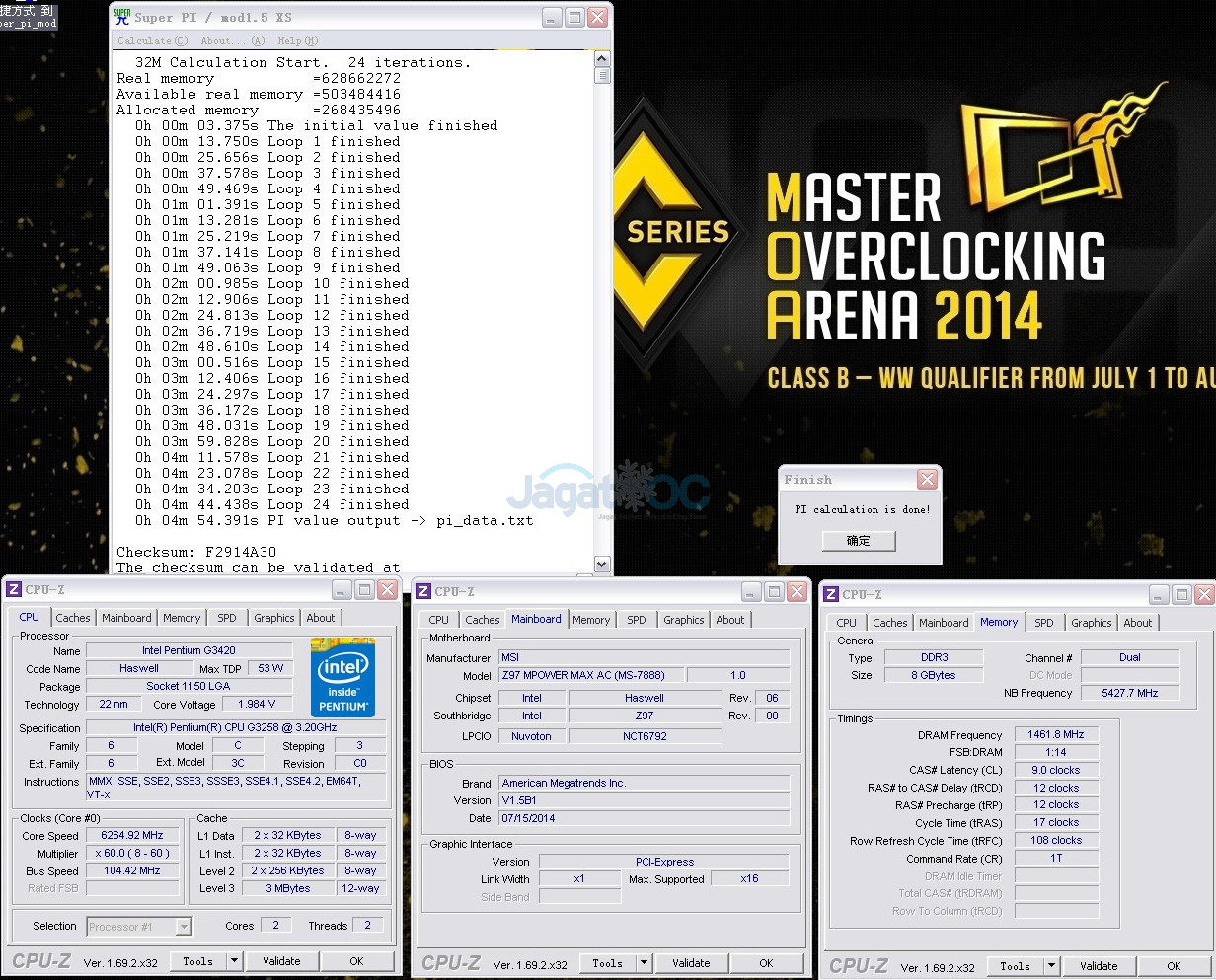The height and width of the screenshot is (980, 1216).
Task: Click the CPU-Z icon in the Memory tab window's title bar
Action: [x=831, y=594]
